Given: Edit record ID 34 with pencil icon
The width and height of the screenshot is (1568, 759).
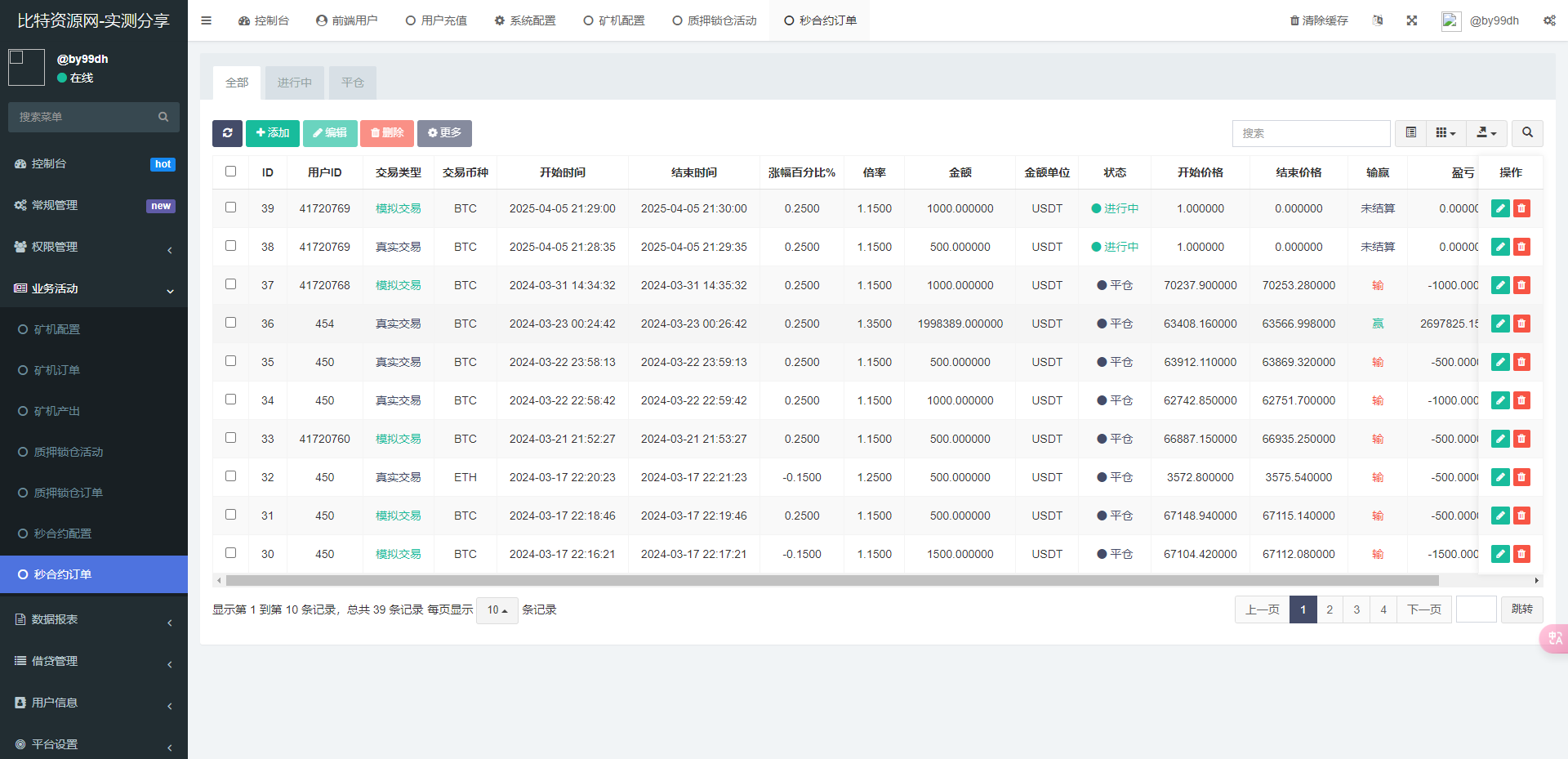Looking at the screenshot, I should [1500, 400].
